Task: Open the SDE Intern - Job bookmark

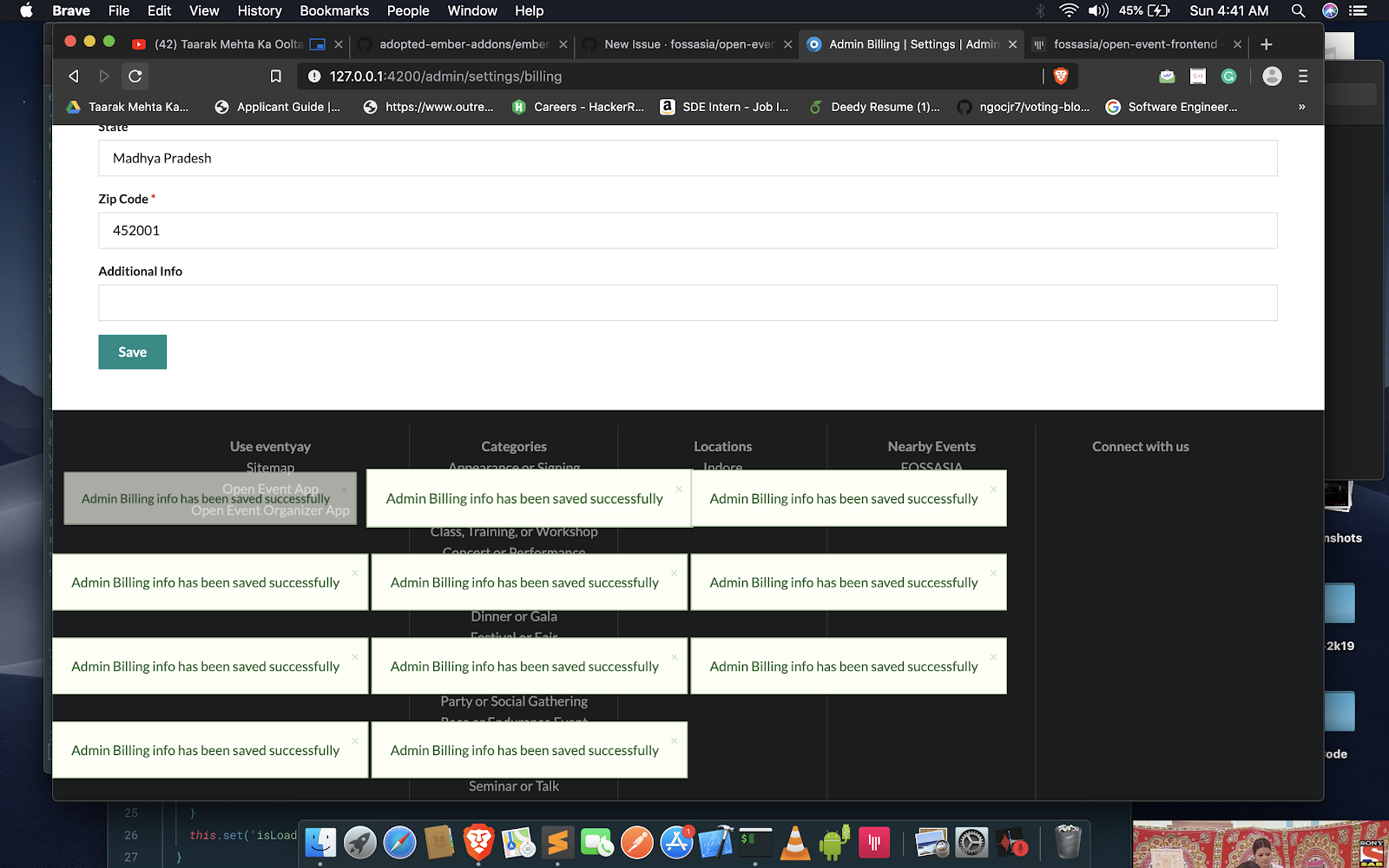Action: pos(725,107)
